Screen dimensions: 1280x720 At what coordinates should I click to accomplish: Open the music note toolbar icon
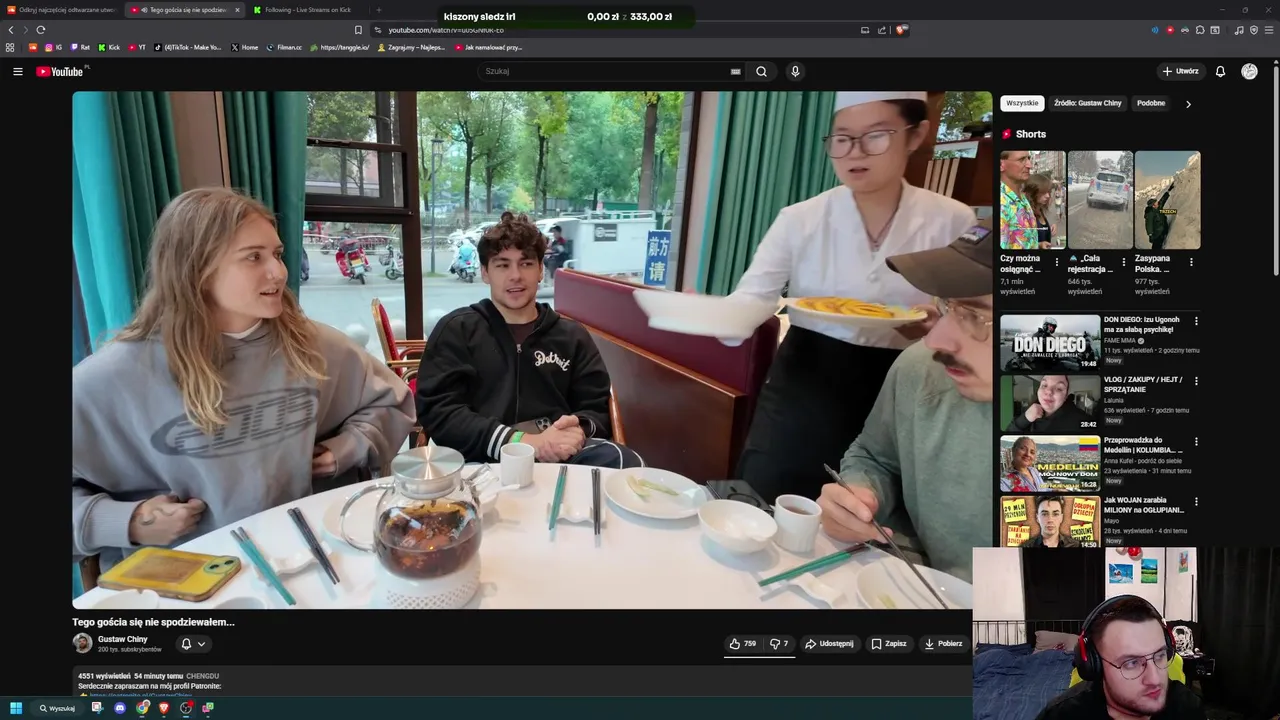tap(1239, 30)
